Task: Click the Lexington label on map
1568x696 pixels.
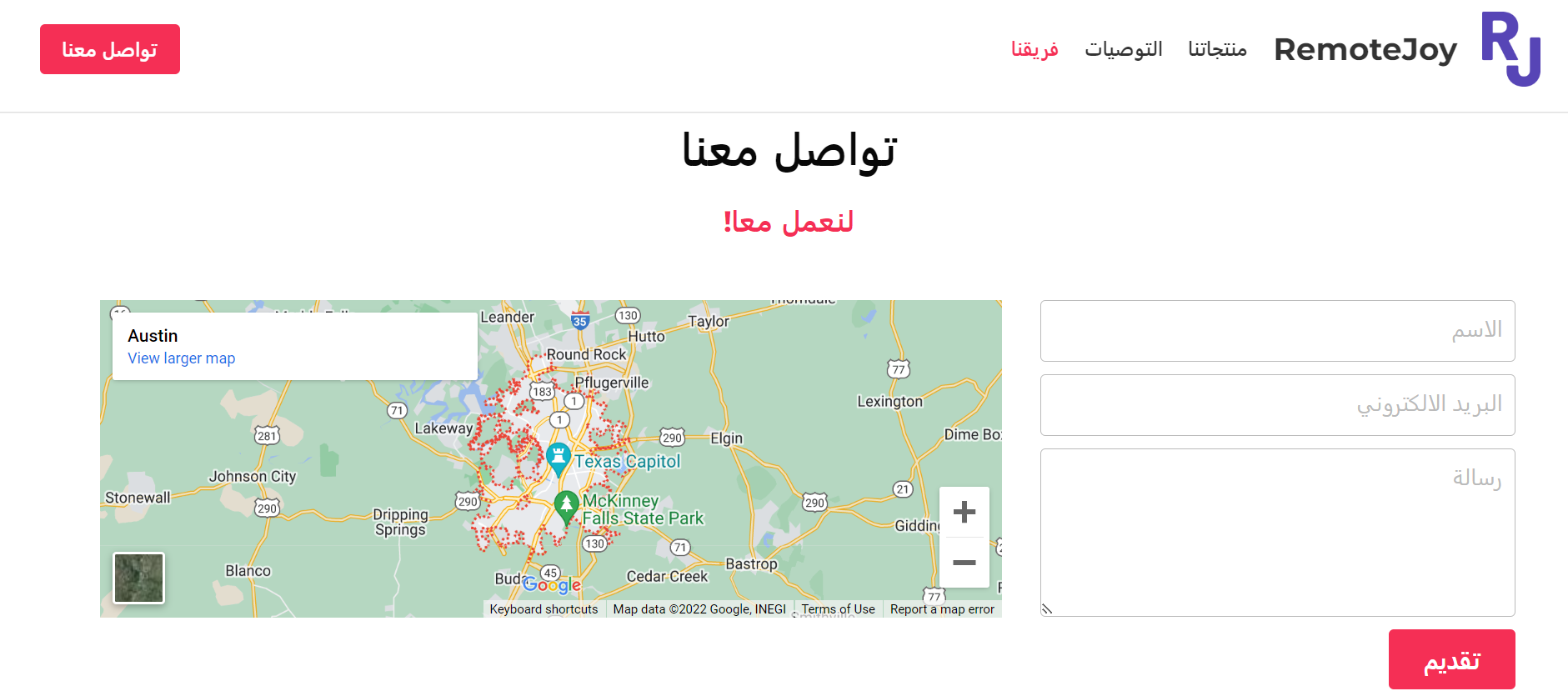Action: point(889,401)
